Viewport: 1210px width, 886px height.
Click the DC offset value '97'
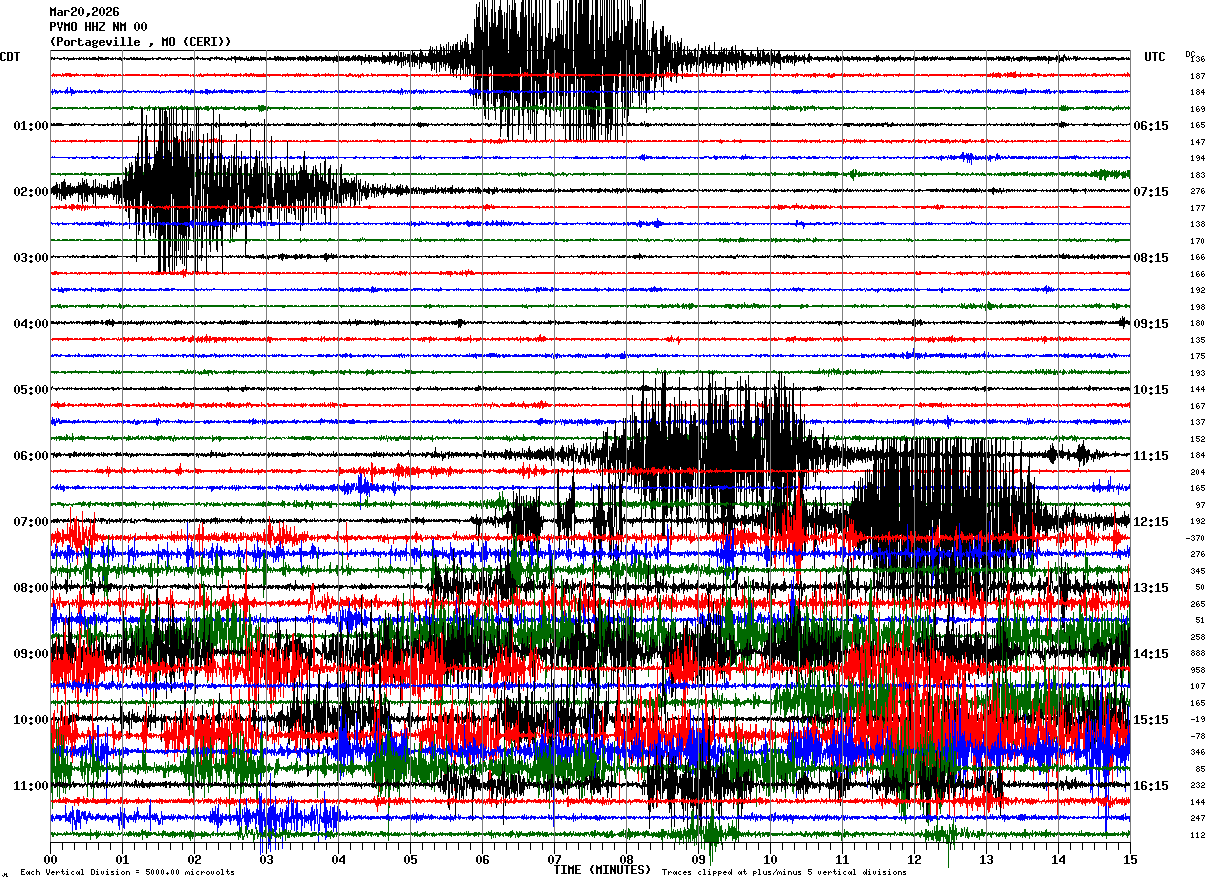(1200, 505)
